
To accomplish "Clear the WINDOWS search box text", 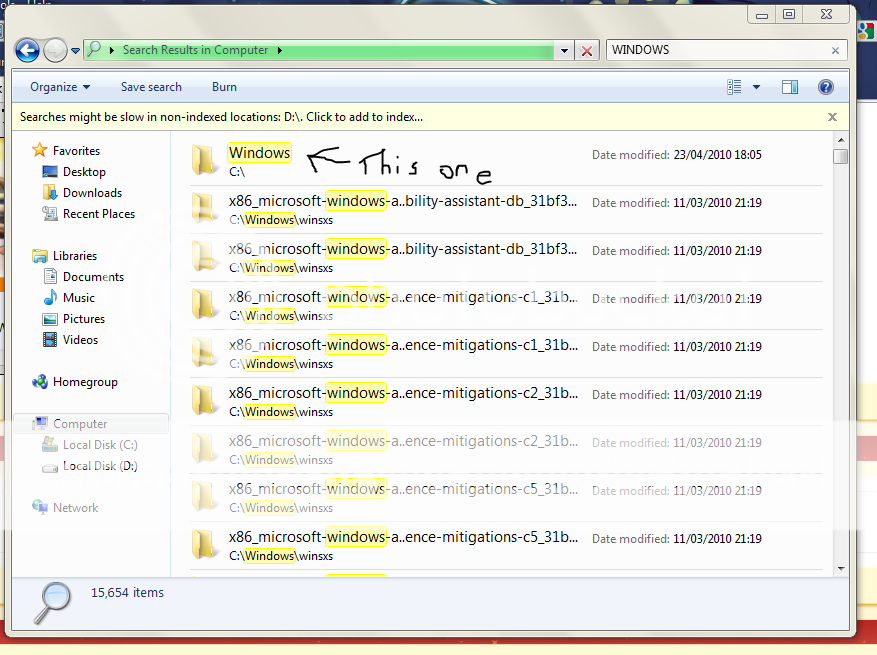I will tap(836, 50).
